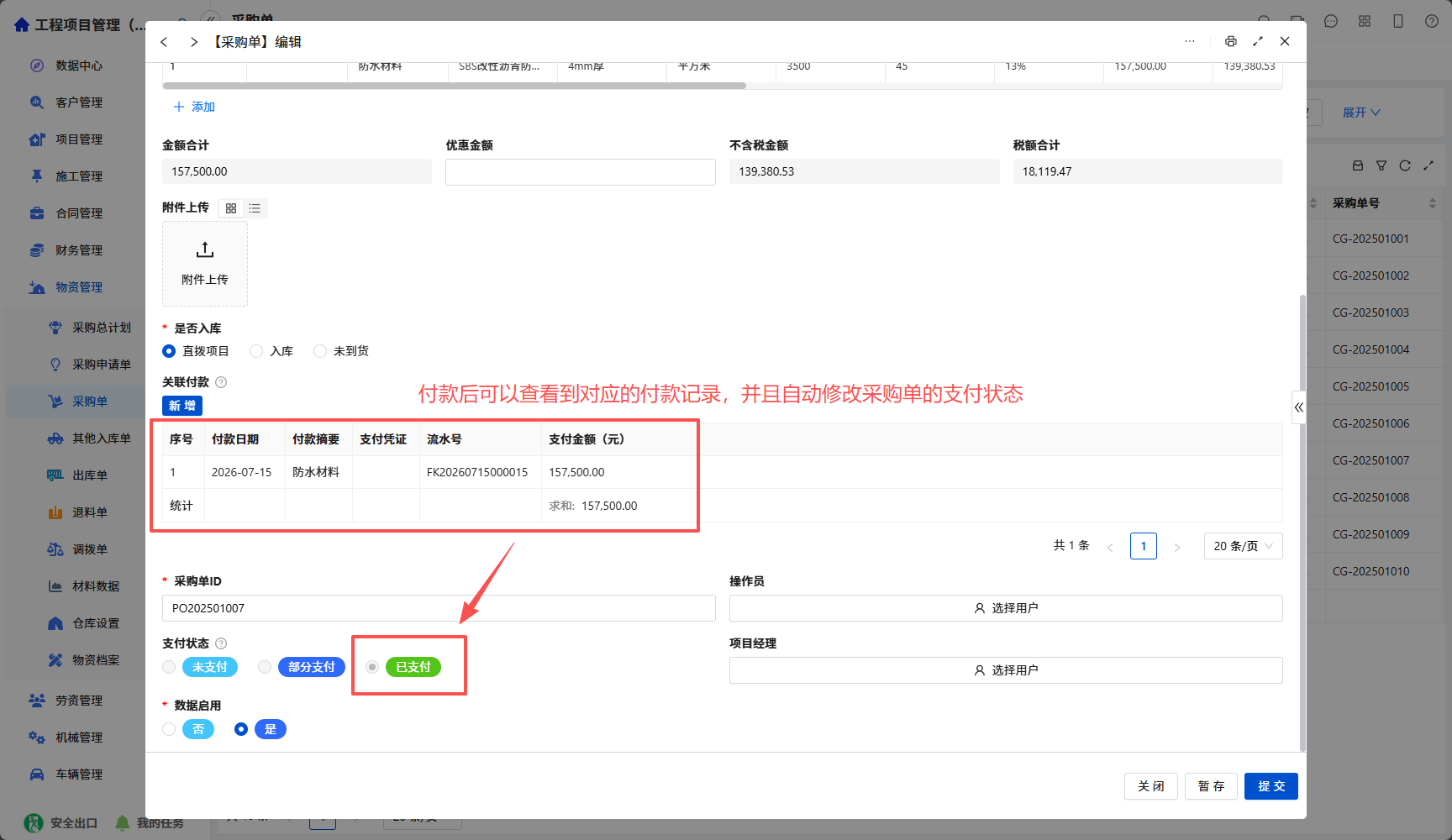Screen dimensions: 1452x840
Task: Click the 采购单ID input field
Action: [439, 608]
